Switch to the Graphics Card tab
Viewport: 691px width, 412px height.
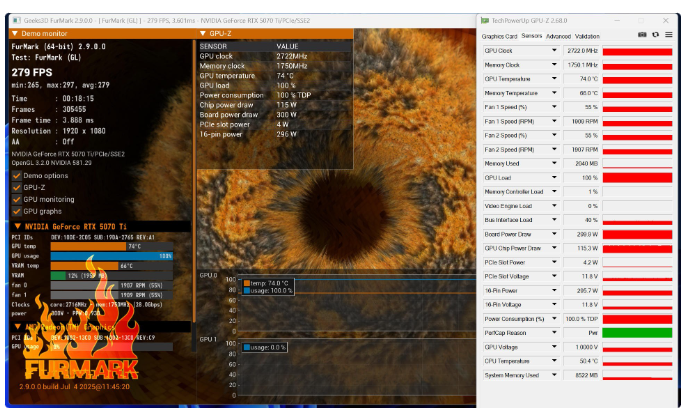tap(499, 36)
